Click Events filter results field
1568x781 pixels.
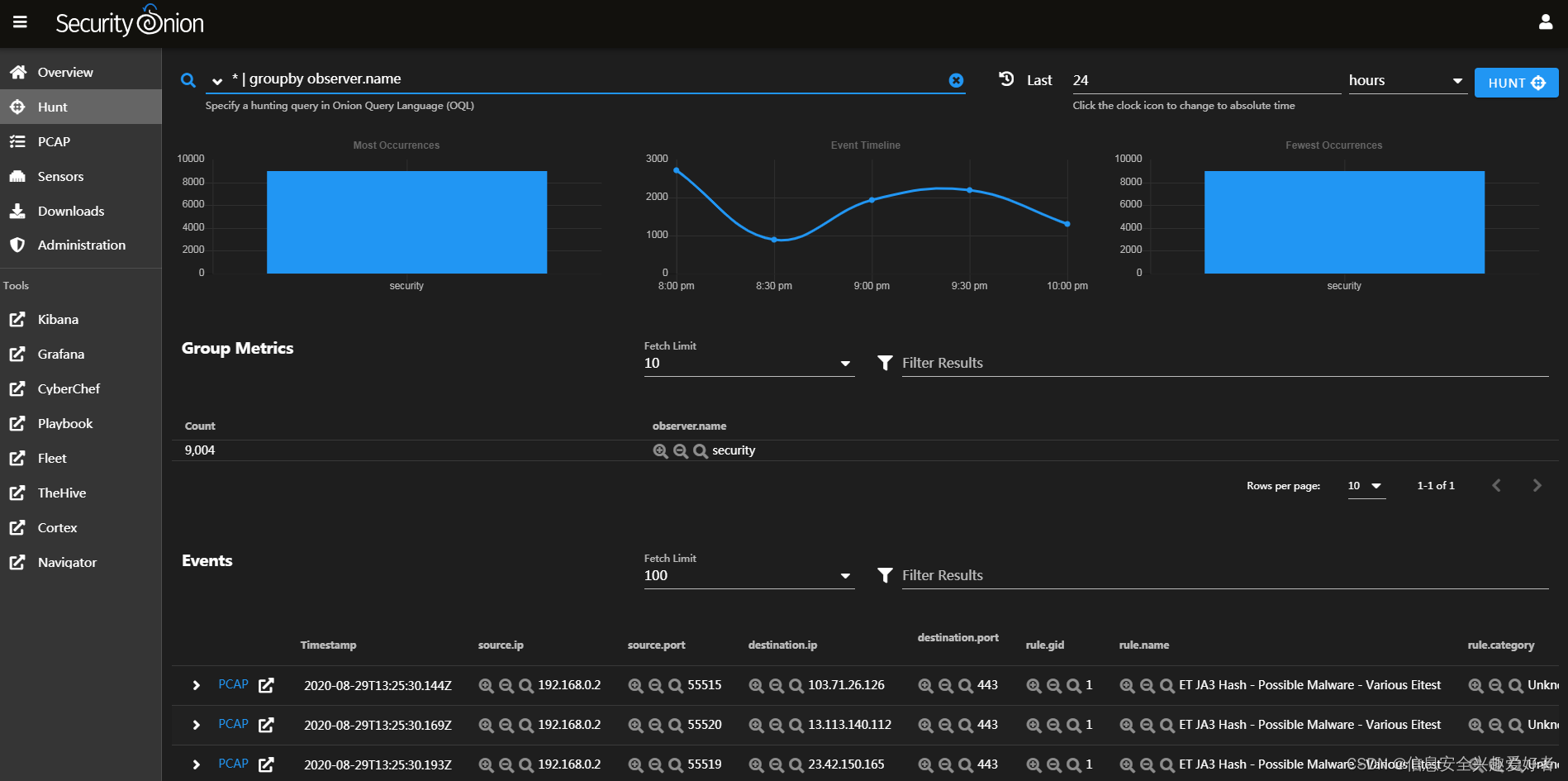click(x=1224, y=575)
